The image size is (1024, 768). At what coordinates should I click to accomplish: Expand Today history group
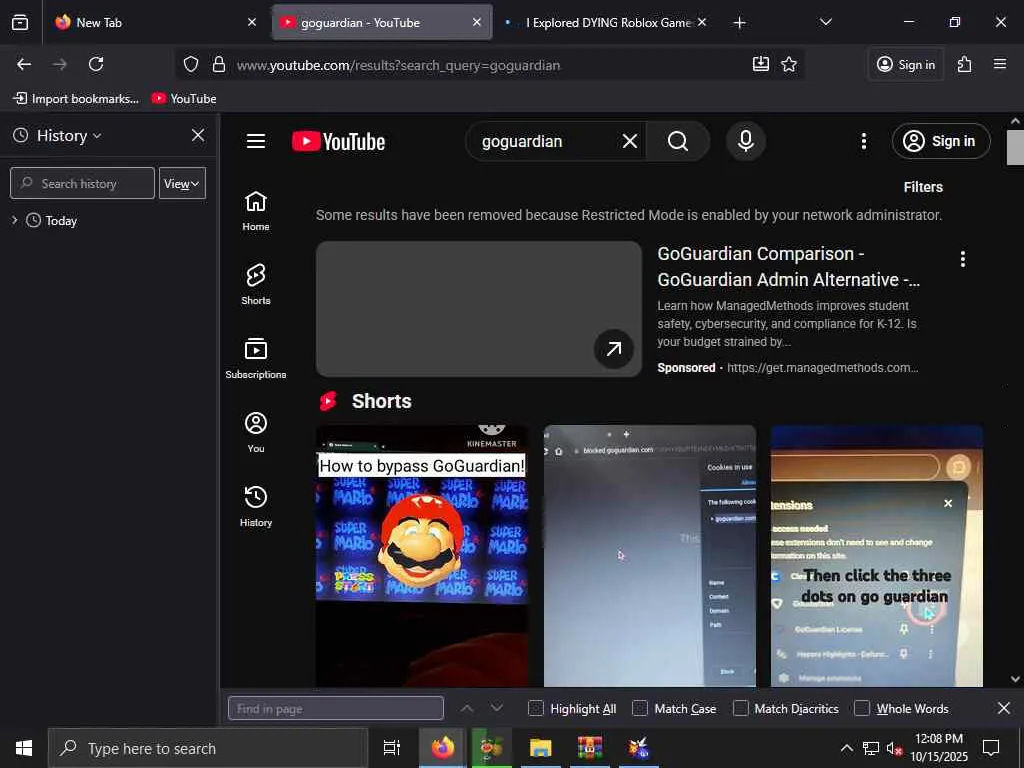(14, 220)
